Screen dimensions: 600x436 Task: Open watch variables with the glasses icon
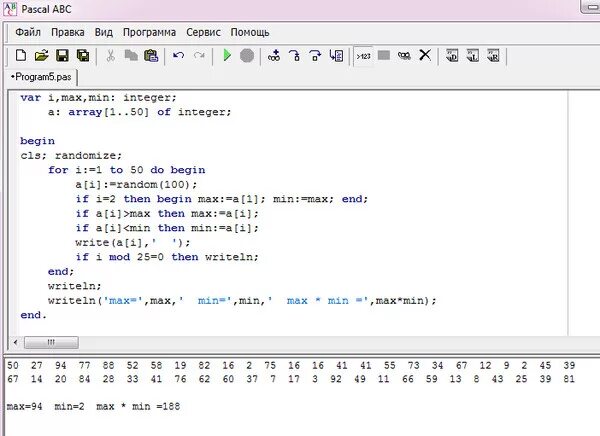pos(404,56)
